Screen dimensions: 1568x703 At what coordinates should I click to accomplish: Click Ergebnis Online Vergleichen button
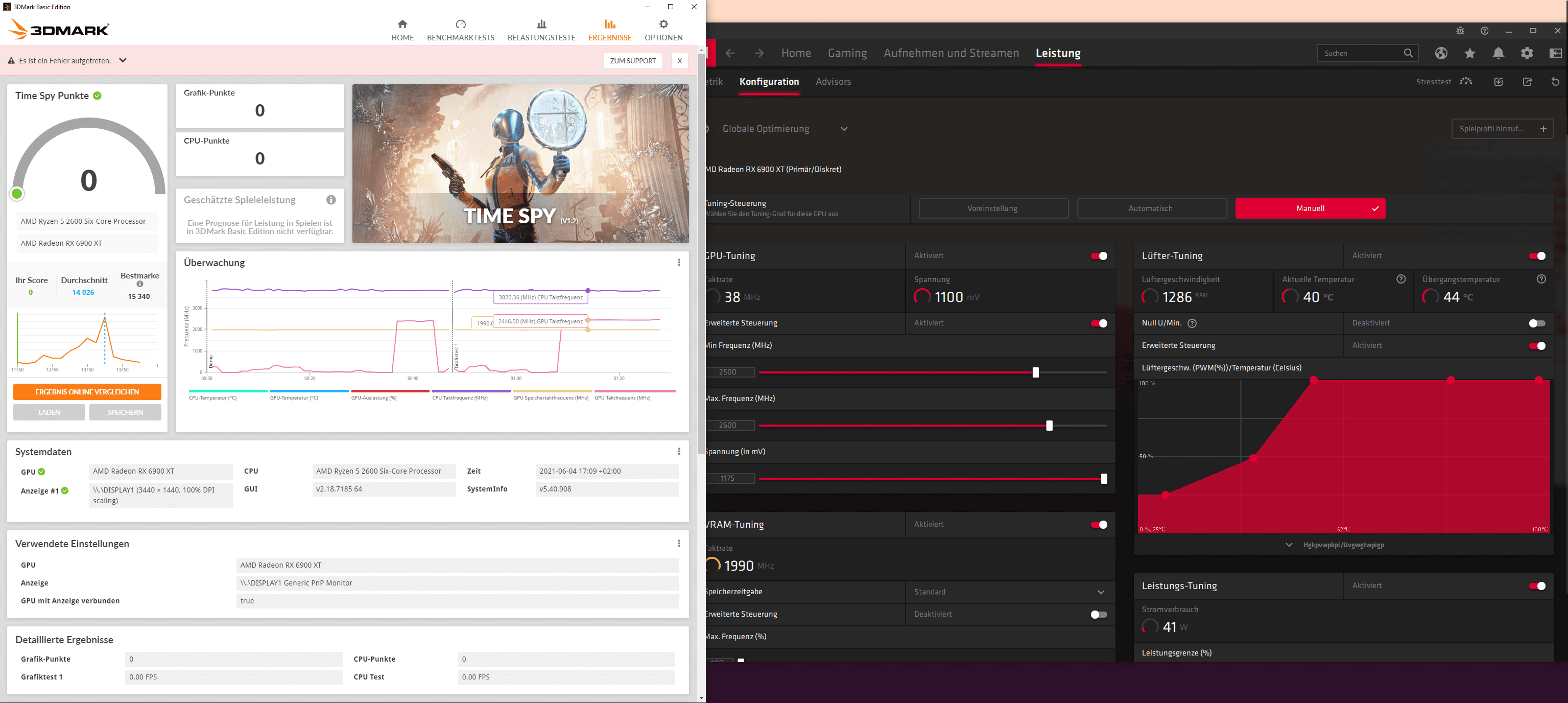pos(87,392)
